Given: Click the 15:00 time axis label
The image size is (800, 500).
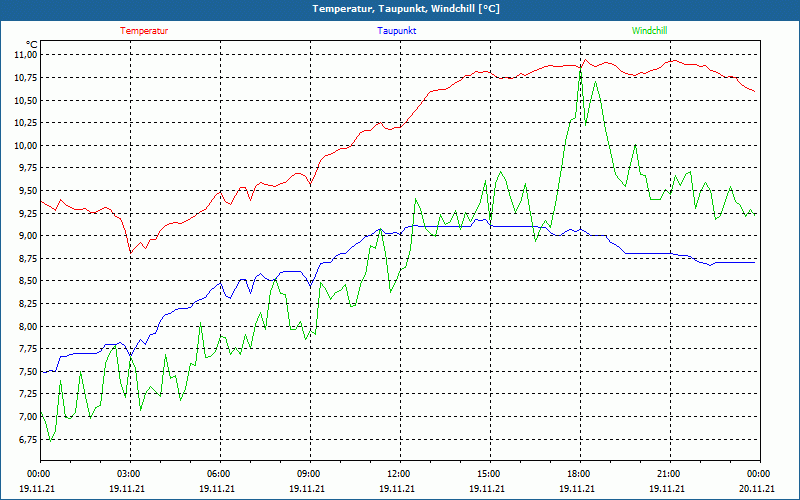Looking at the screenshot, I should (x=490, y=474).
